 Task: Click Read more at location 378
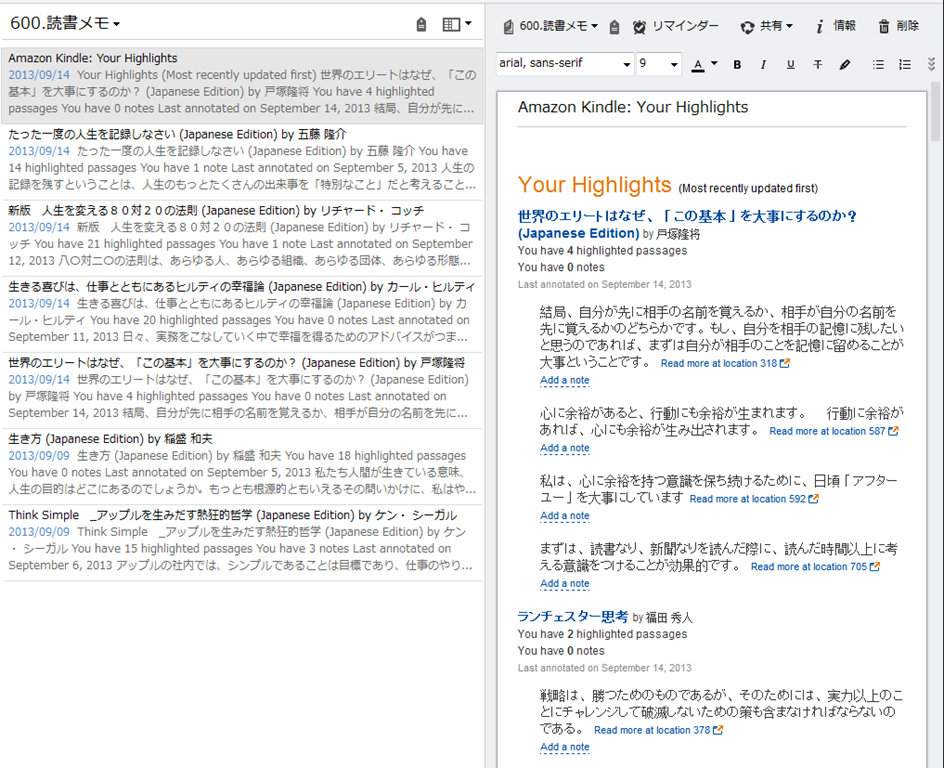(658, 730)
